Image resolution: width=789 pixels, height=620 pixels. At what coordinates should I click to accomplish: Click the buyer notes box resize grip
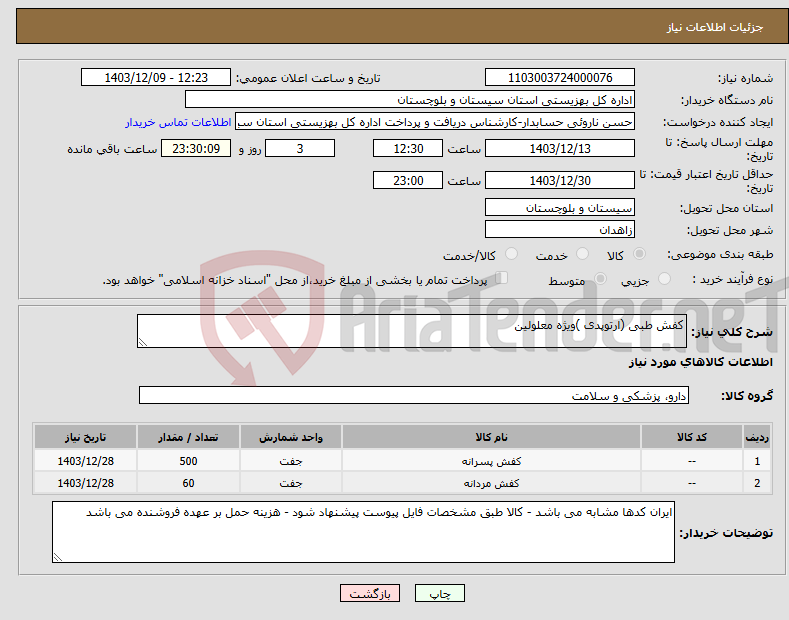tap(58, 557)
